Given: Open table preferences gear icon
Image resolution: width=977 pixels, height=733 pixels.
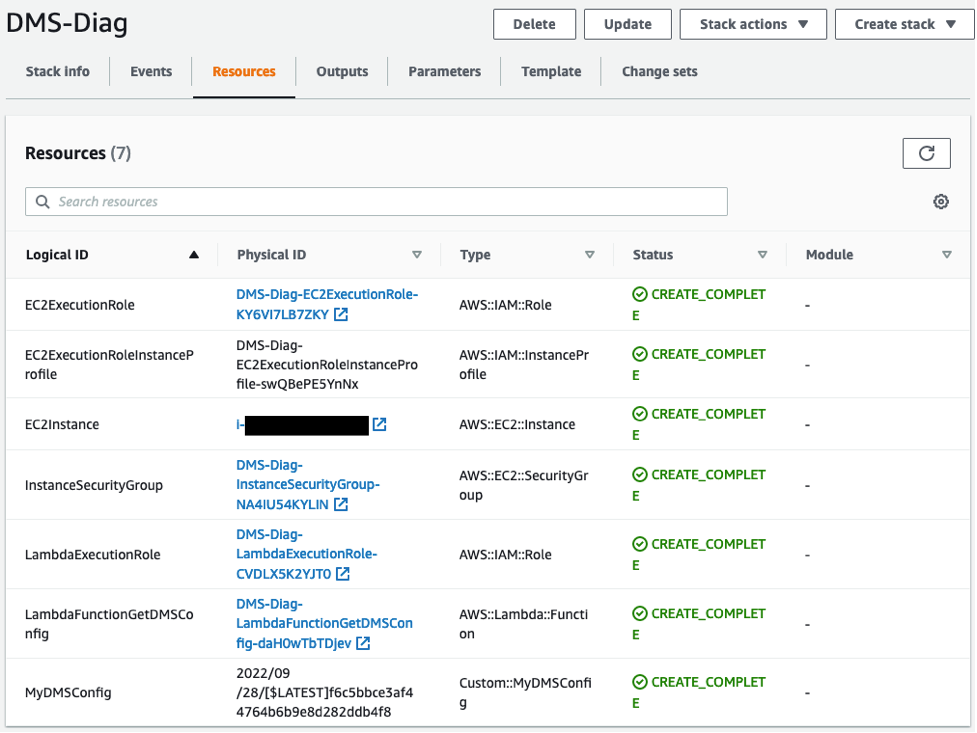Looking at the screenshot, I should [940, 201].
